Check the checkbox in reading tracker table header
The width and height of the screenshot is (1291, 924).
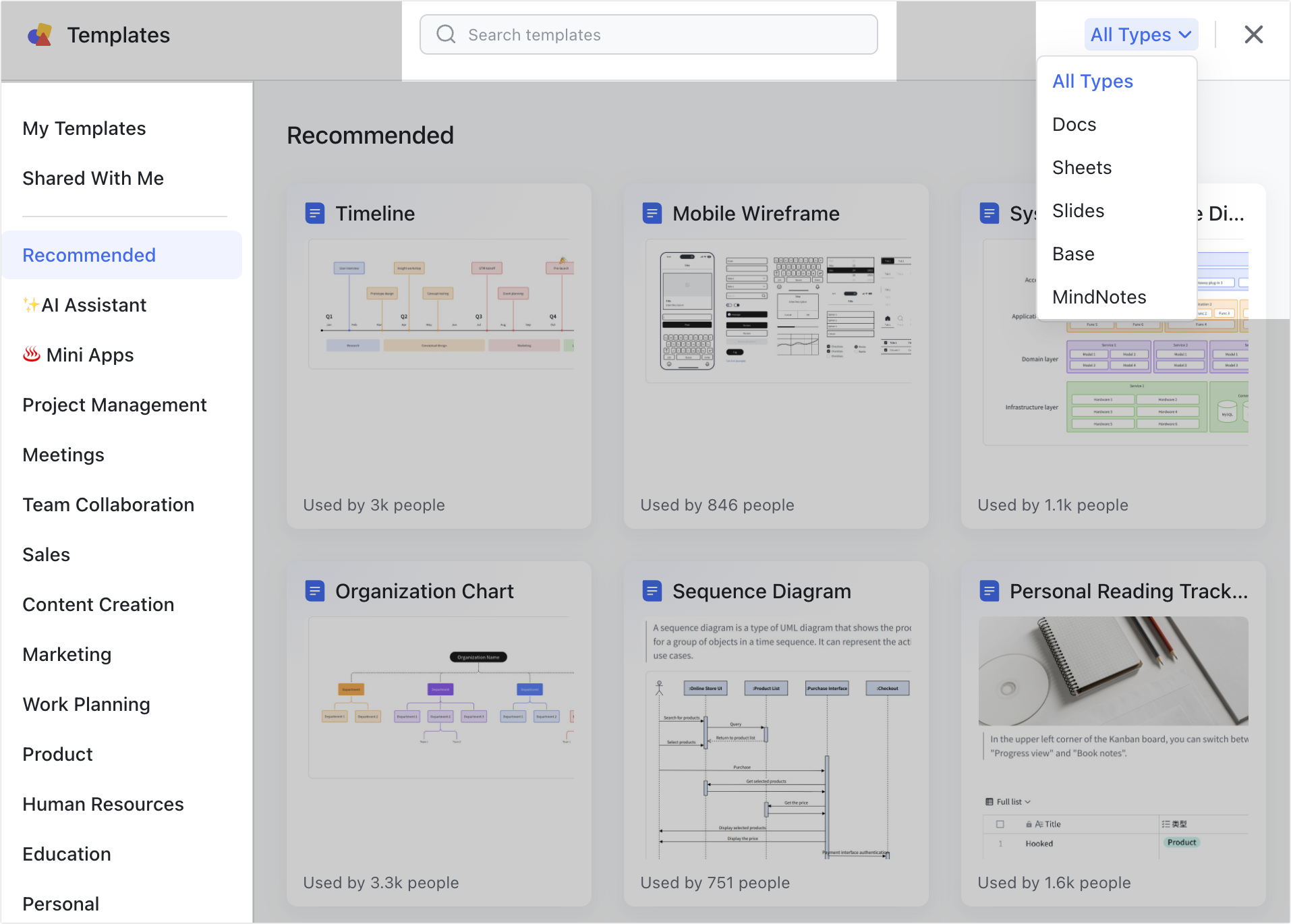(1001, 824)
